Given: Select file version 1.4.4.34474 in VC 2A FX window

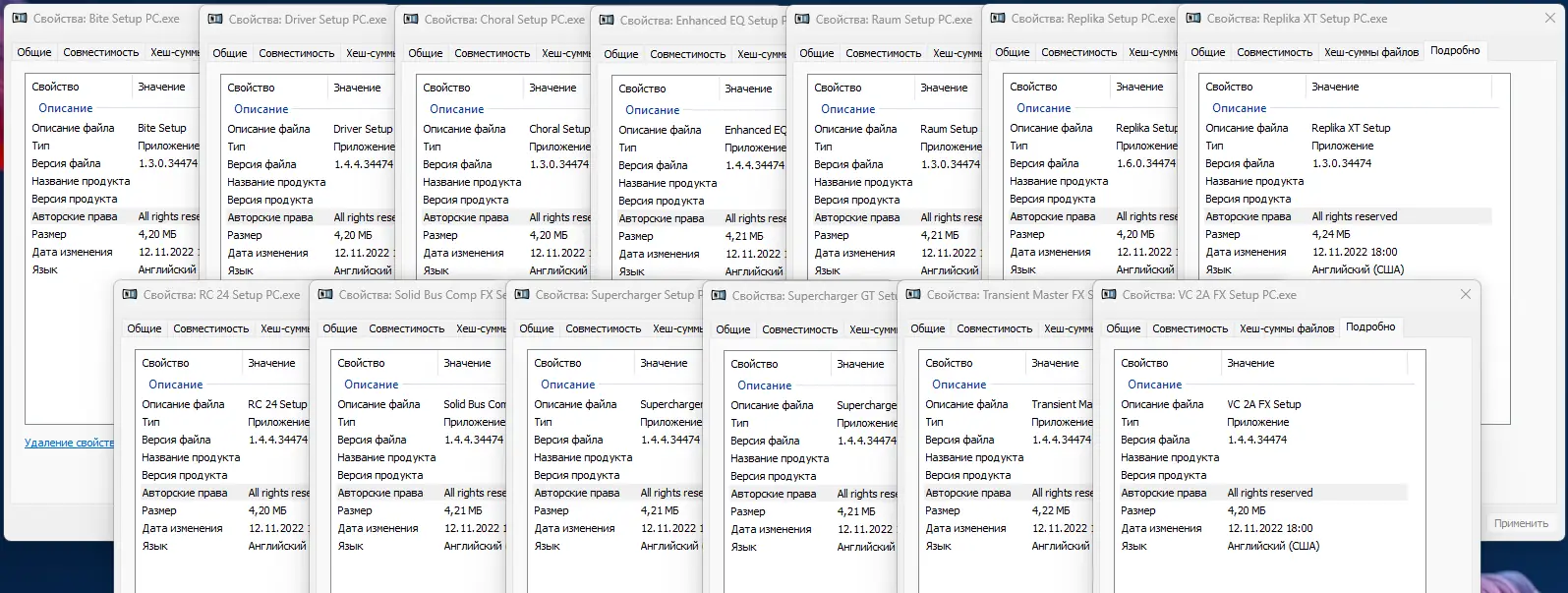Looking at the screenshot, I should (1256, 440).
